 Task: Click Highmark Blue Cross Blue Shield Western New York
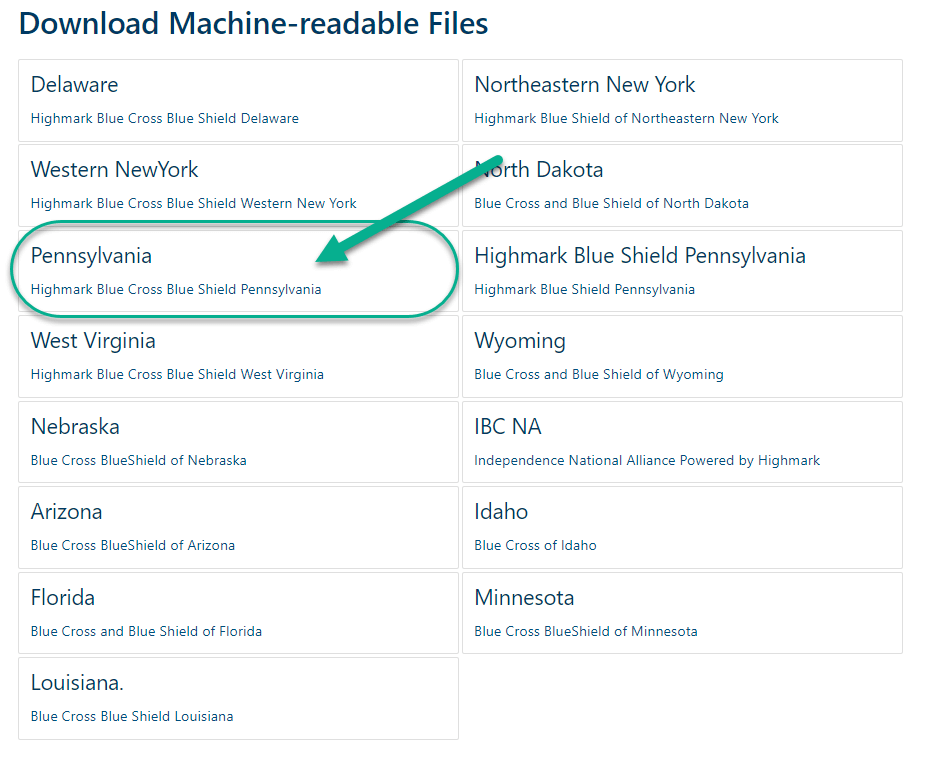point(193,203)
